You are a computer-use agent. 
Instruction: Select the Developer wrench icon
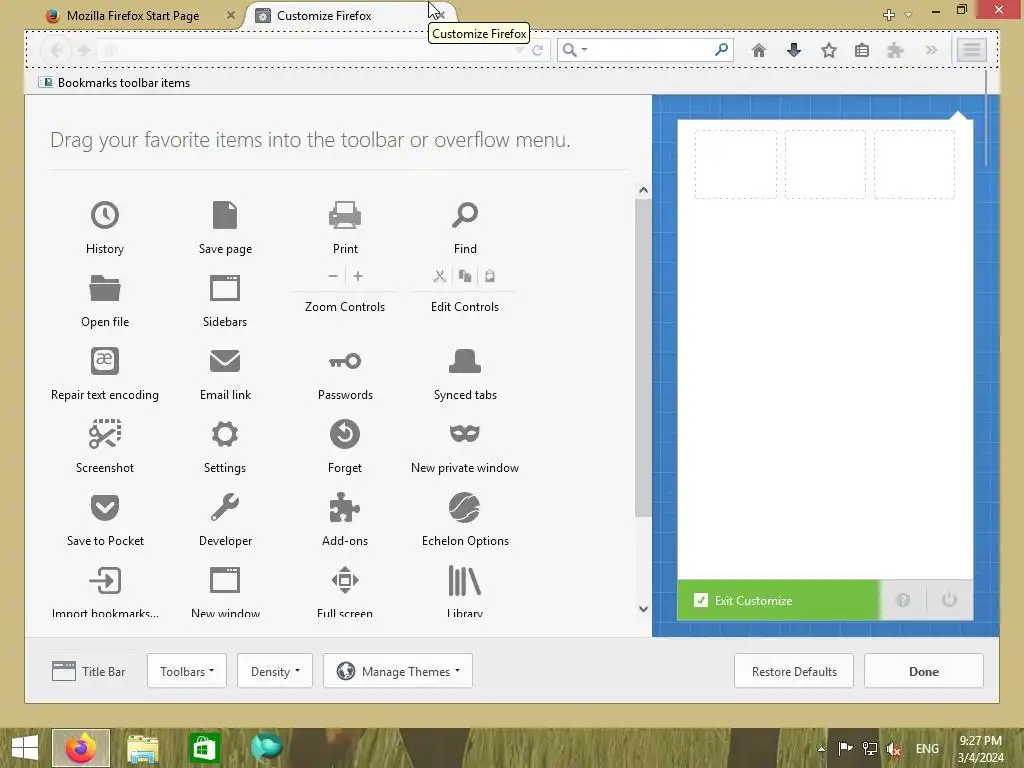pyautogui.click(x=225, y=507)
